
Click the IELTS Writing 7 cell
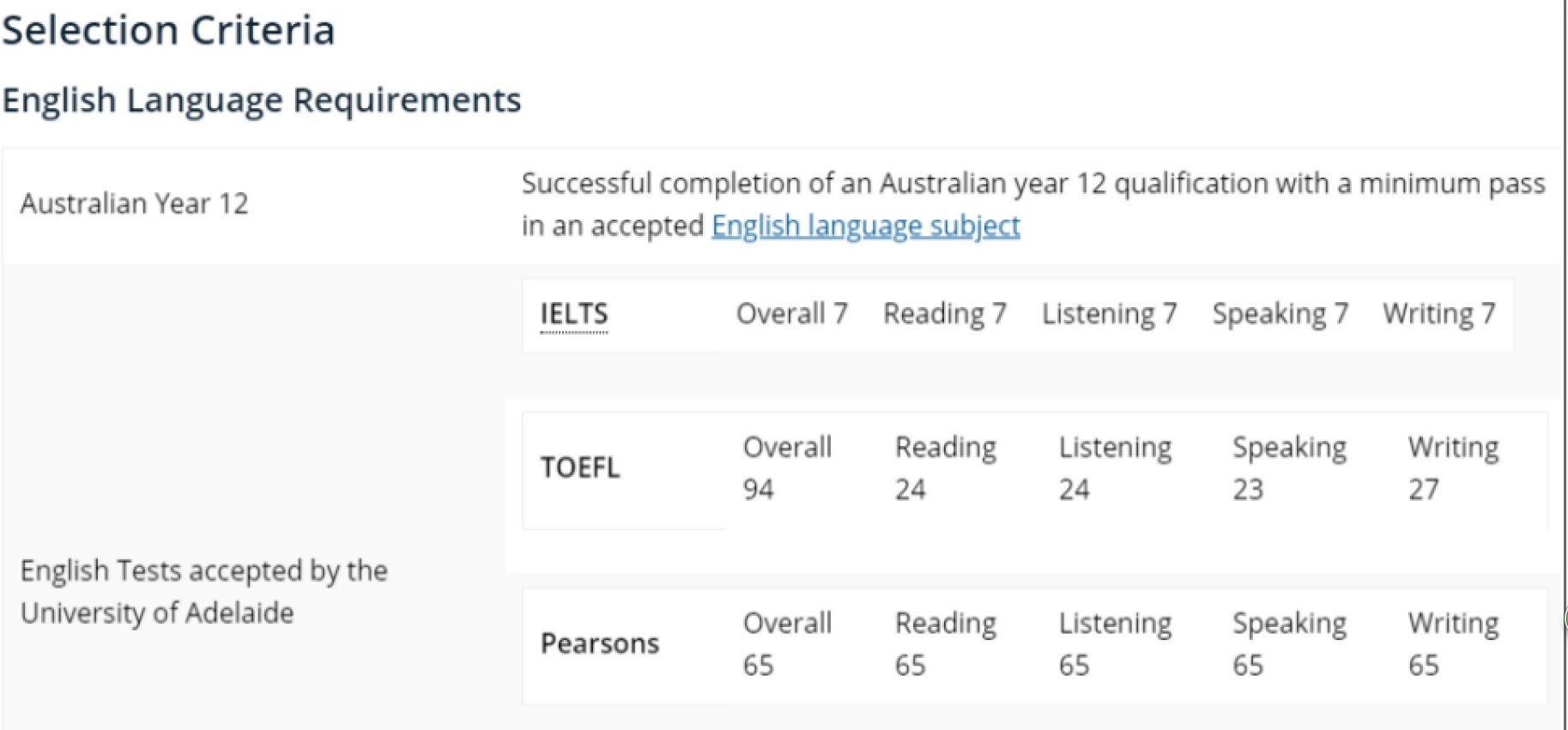tap(1438, 314)
